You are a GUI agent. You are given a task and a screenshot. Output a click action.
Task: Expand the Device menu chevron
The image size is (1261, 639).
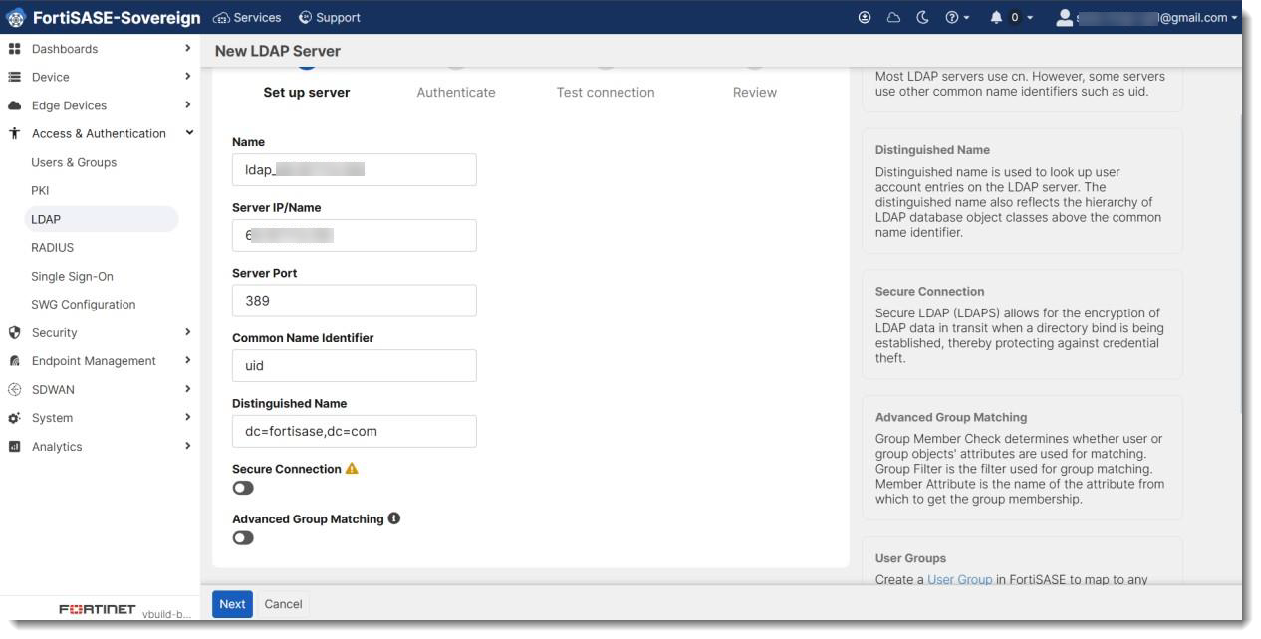[187, 76]
